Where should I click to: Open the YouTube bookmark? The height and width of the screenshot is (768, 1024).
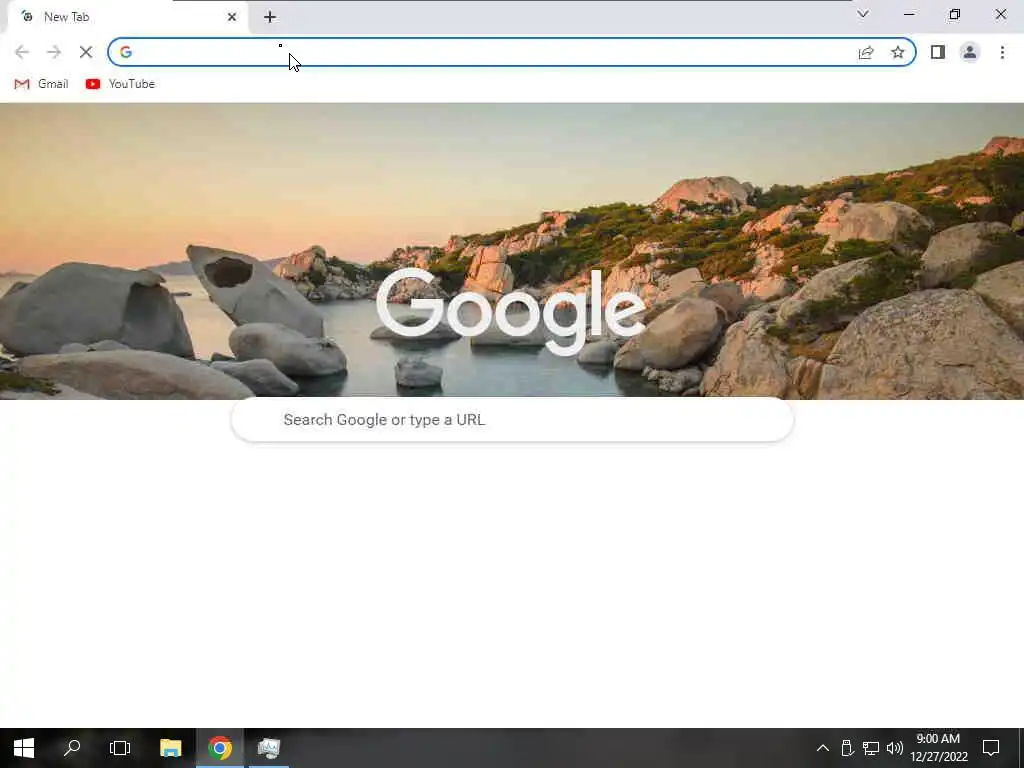tap(120, 84)
